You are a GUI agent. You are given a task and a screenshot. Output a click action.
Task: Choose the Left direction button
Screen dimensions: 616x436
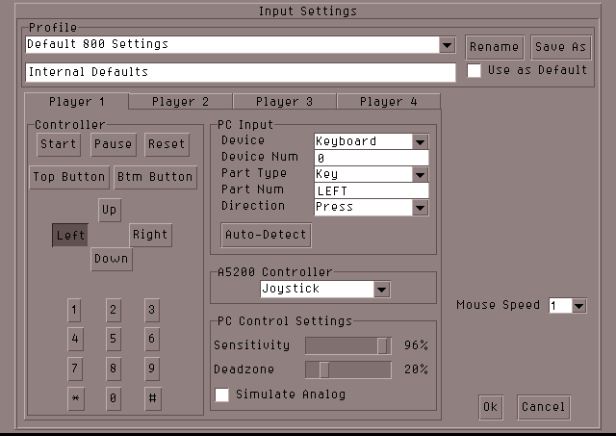point(70,235)
